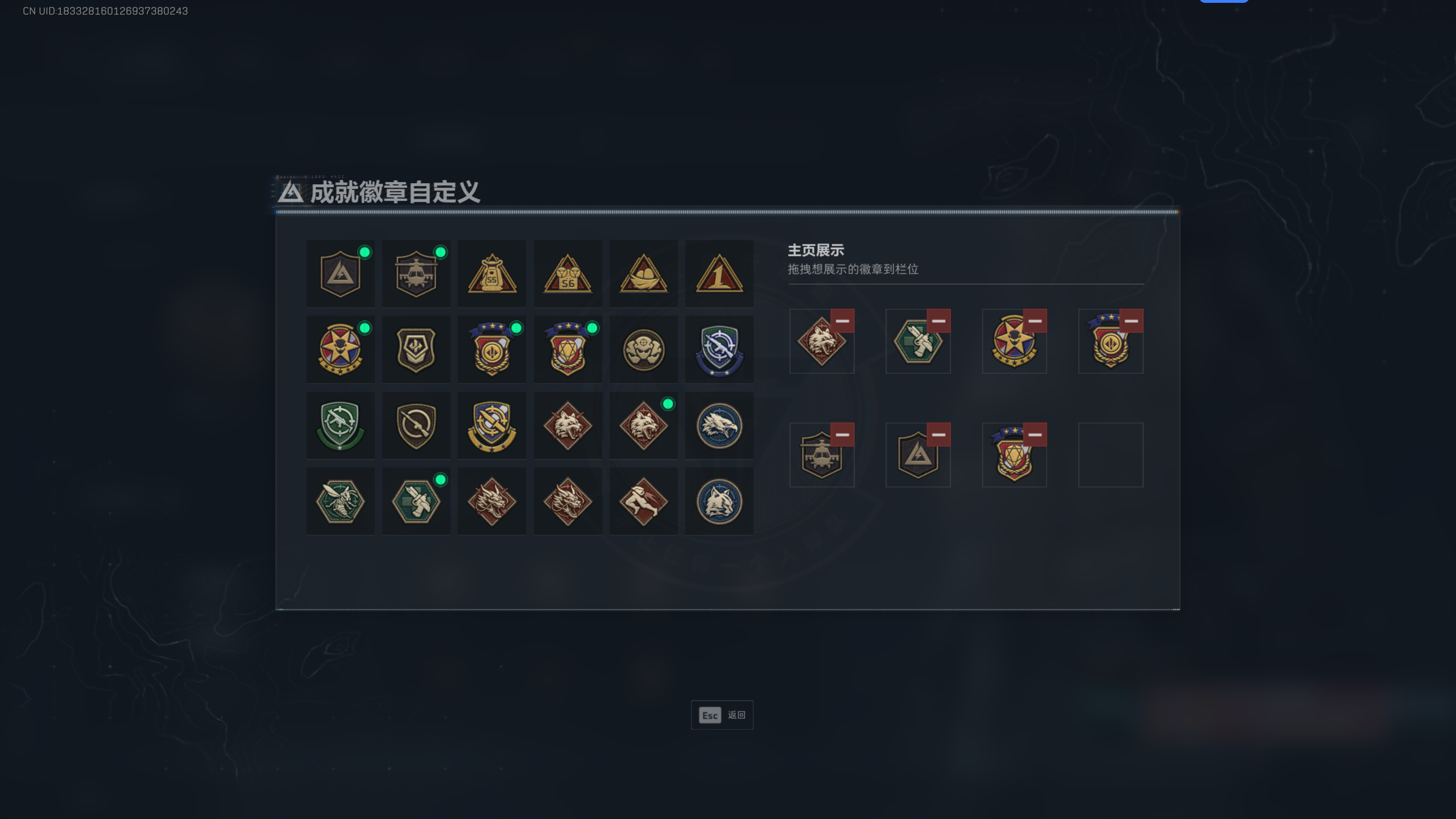Remove the green hexagon badge from display

938,321
